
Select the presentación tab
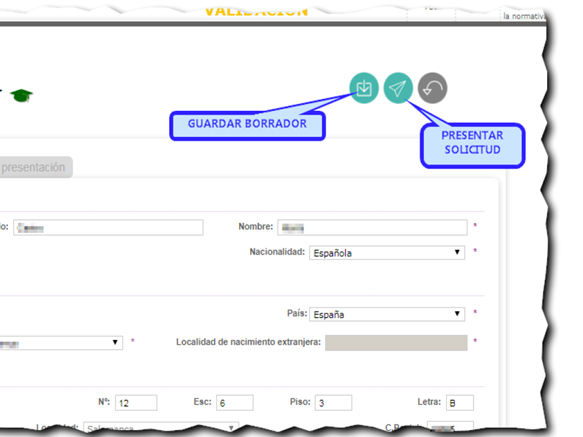pyautogui.click(x=35, y=167)
